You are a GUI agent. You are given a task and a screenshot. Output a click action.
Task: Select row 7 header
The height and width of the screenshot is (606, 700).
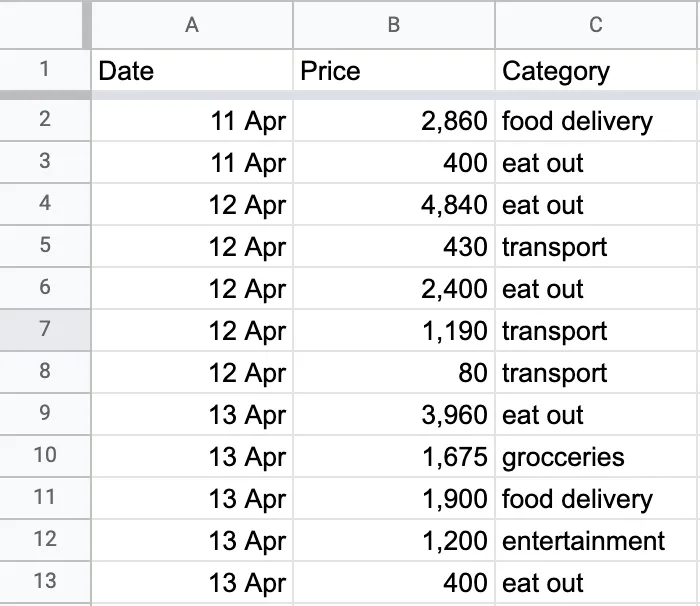pos(44,330)
